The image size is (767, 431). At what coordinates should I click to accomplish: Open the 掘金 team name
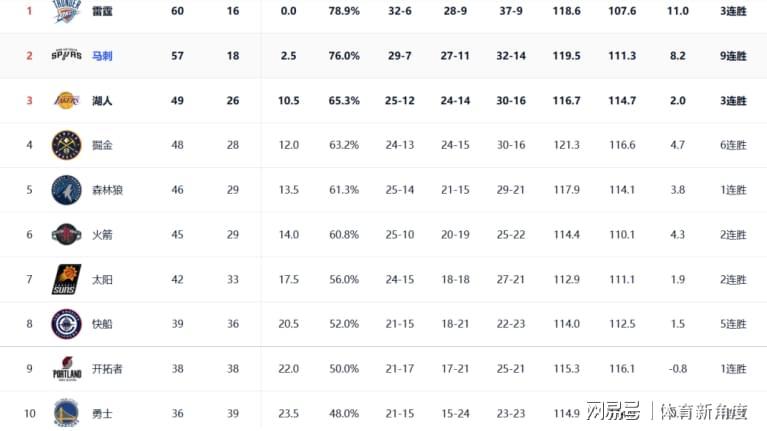(x=102, y=145)
